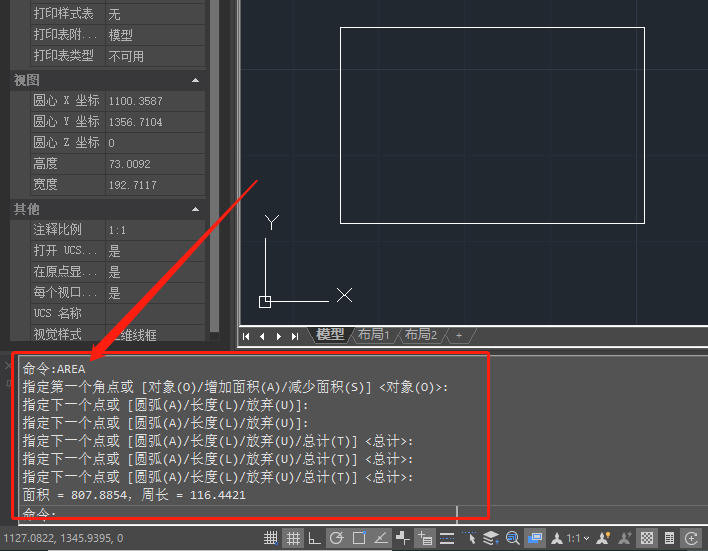Click 圆心 X 坐标 value field
Viewport: 708px width, 551px height.
[155, 101]
